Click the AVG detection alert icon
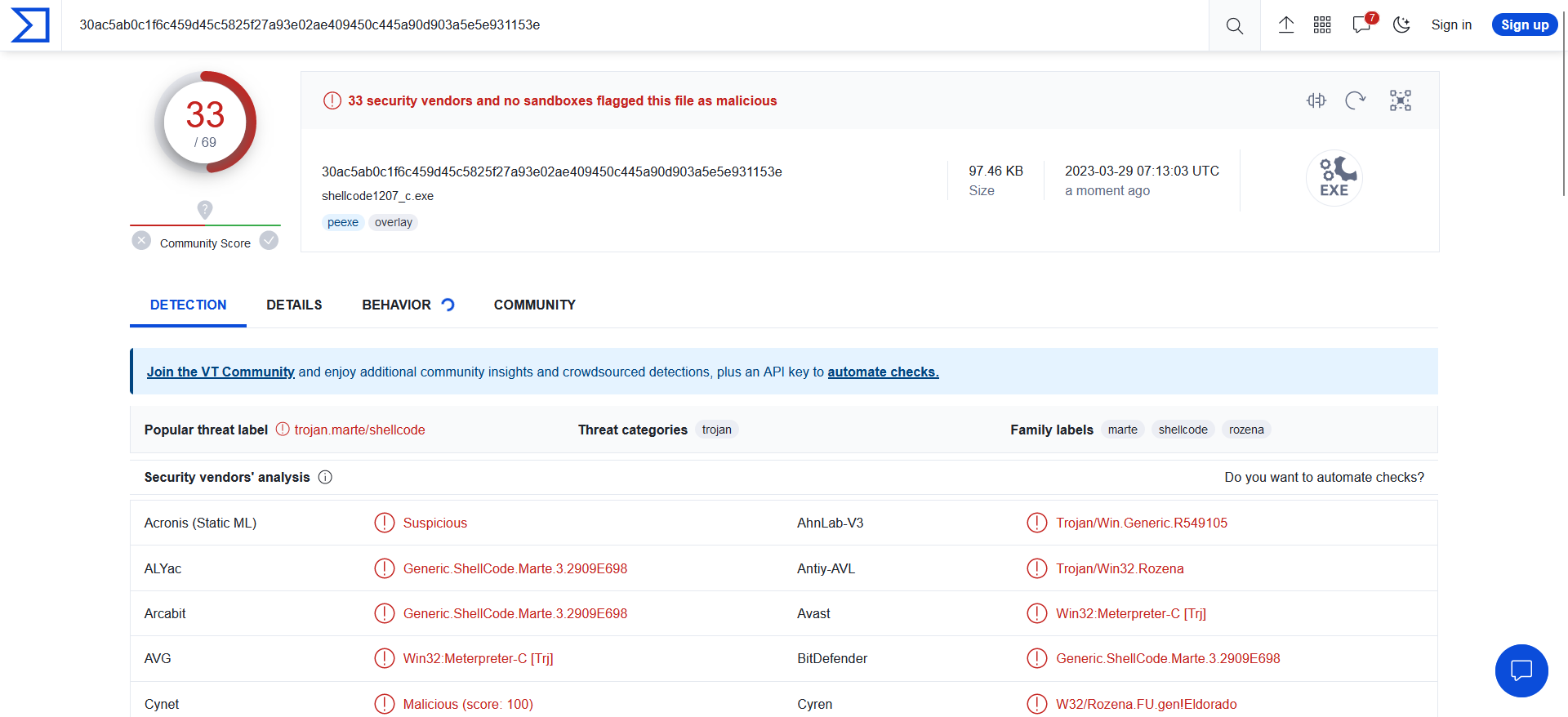The image size is (1568, 717). [385, 658]
